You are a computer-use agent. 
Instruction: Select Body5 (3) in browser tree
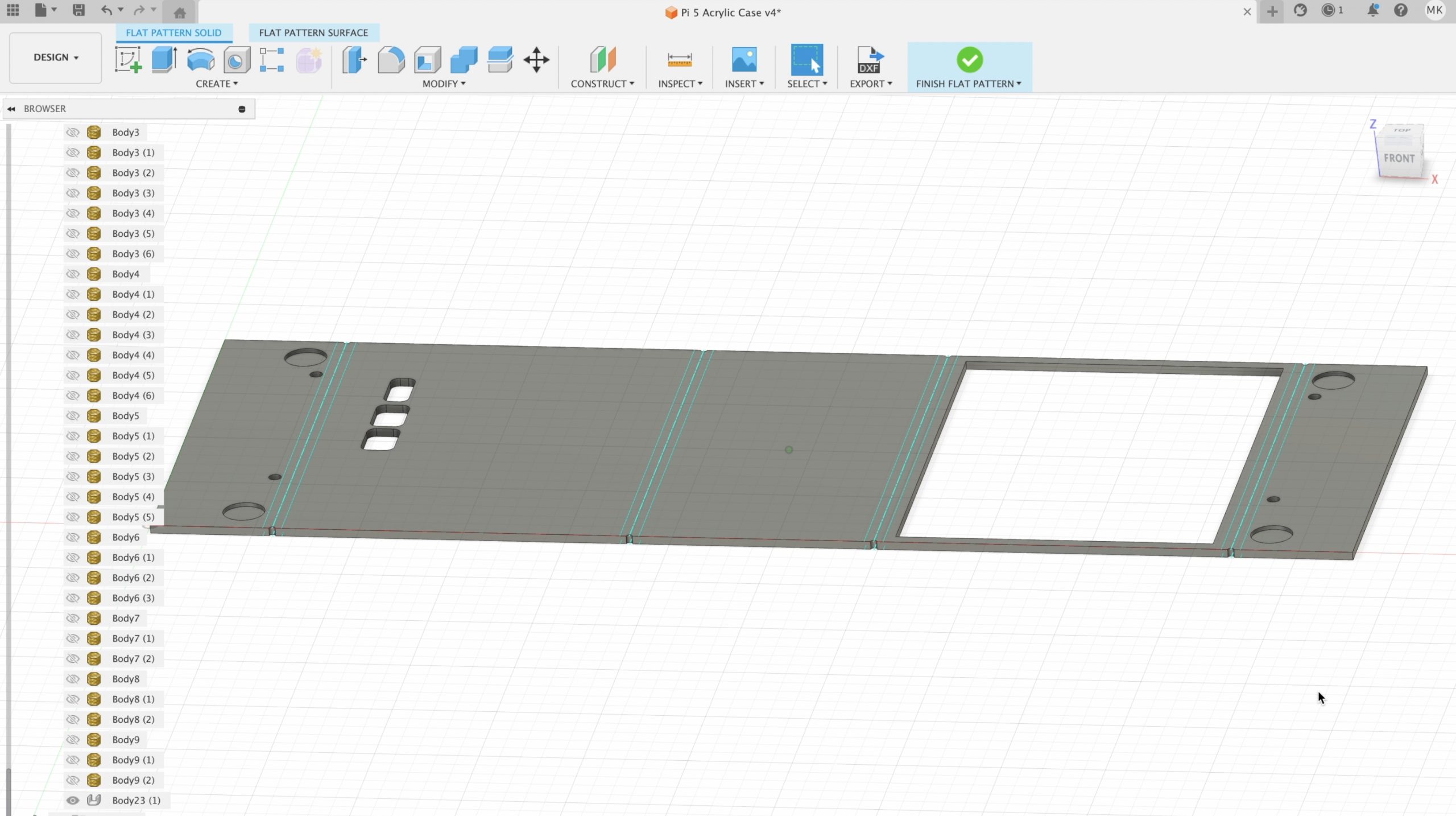pos(133,477)
